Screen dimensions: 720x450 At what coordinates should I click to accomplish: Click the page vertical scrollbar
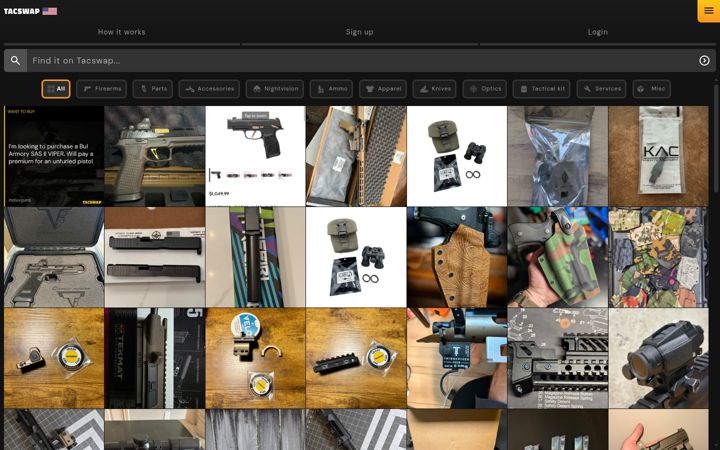pos(717,138)
